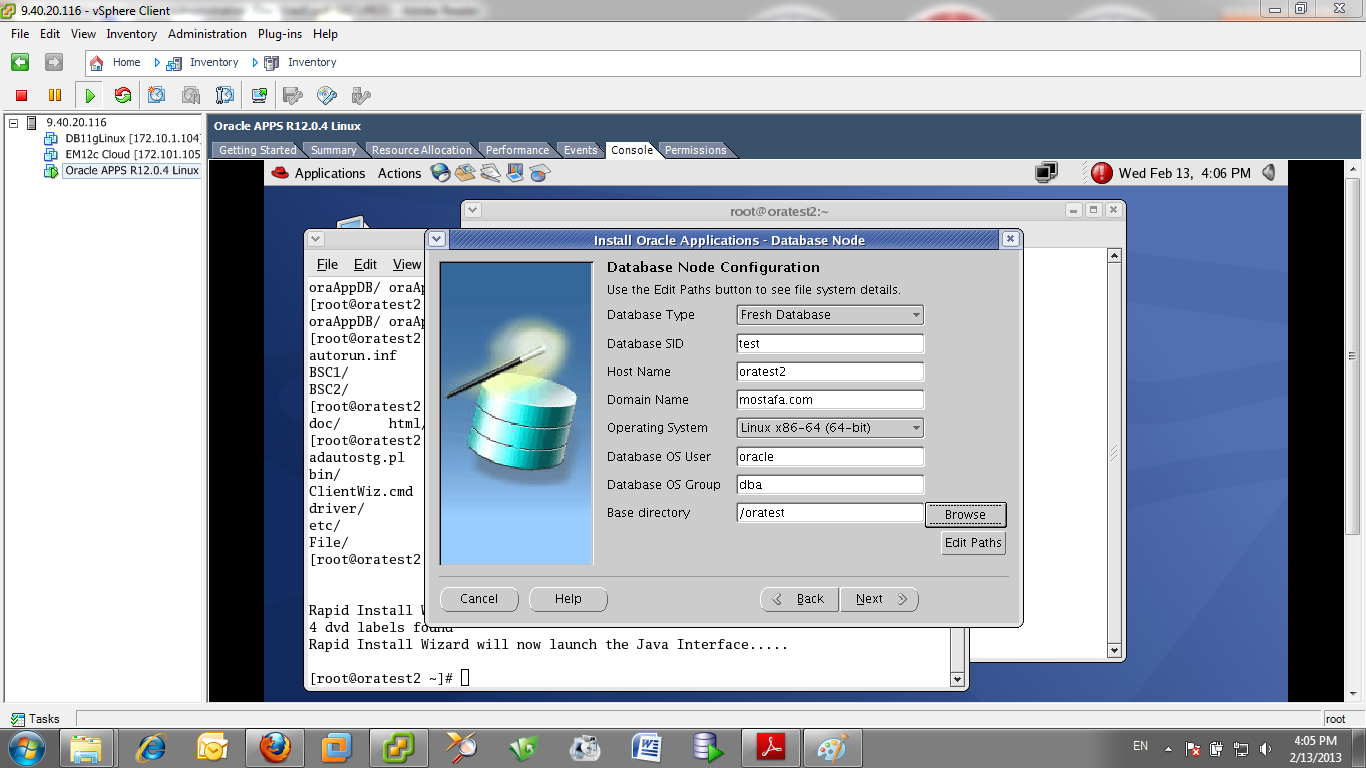Image resolution: width=1366 pixels, height=768 pixels.
Task: Click the Host Name input field
Action: click(x=830, y=371)
